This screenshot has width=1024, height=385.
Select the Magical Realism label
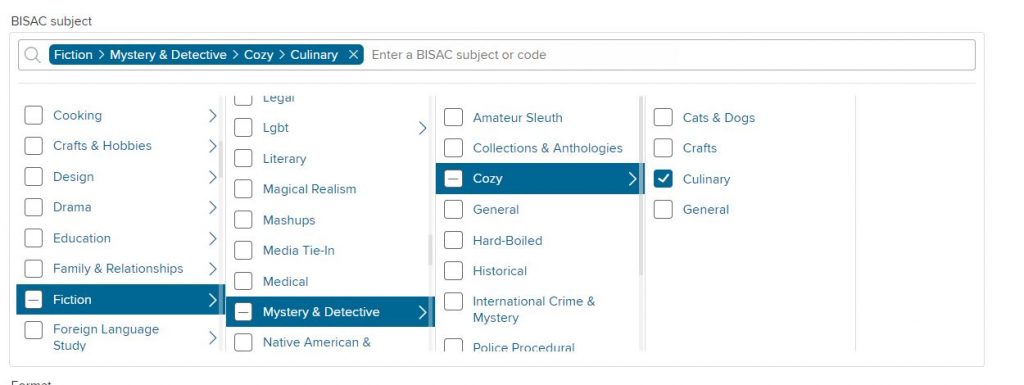tap(310, 189)
